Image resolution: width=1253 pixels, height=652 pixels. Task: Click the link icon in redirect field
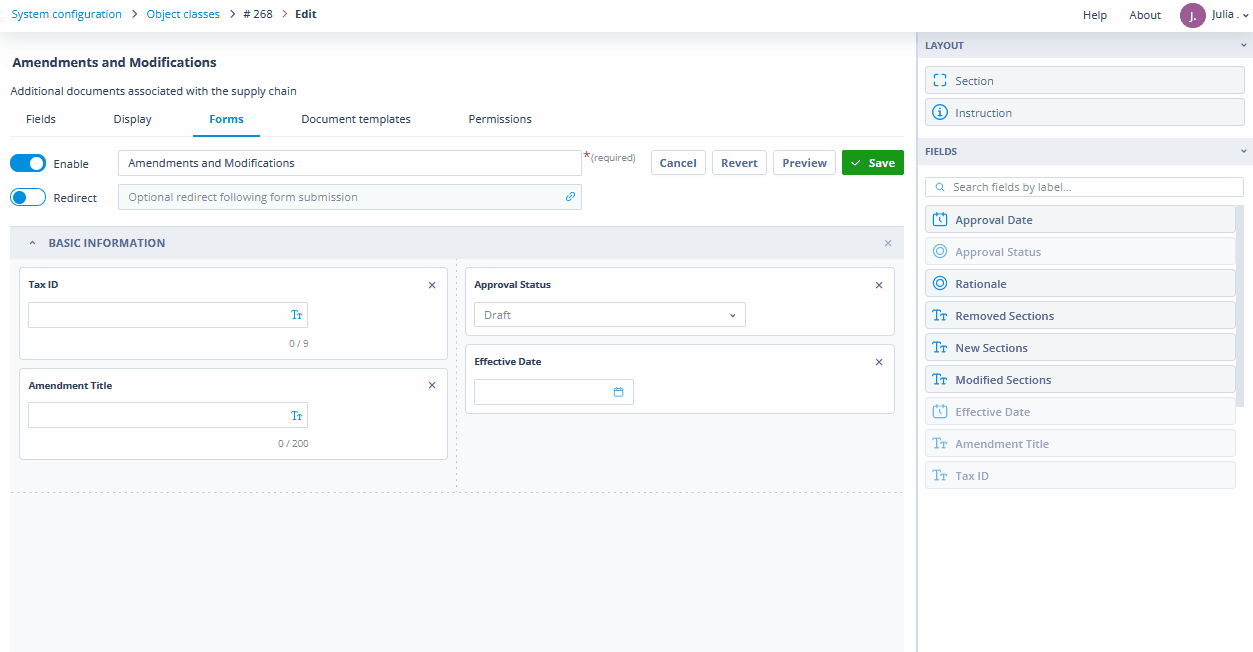tap(570, 197)
